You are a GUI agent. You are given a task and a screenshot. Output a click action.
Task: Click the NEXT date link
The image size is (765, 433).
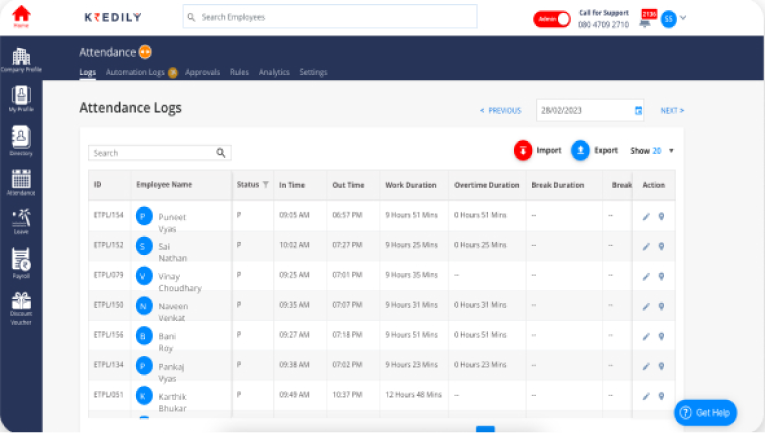click(672, 110)
